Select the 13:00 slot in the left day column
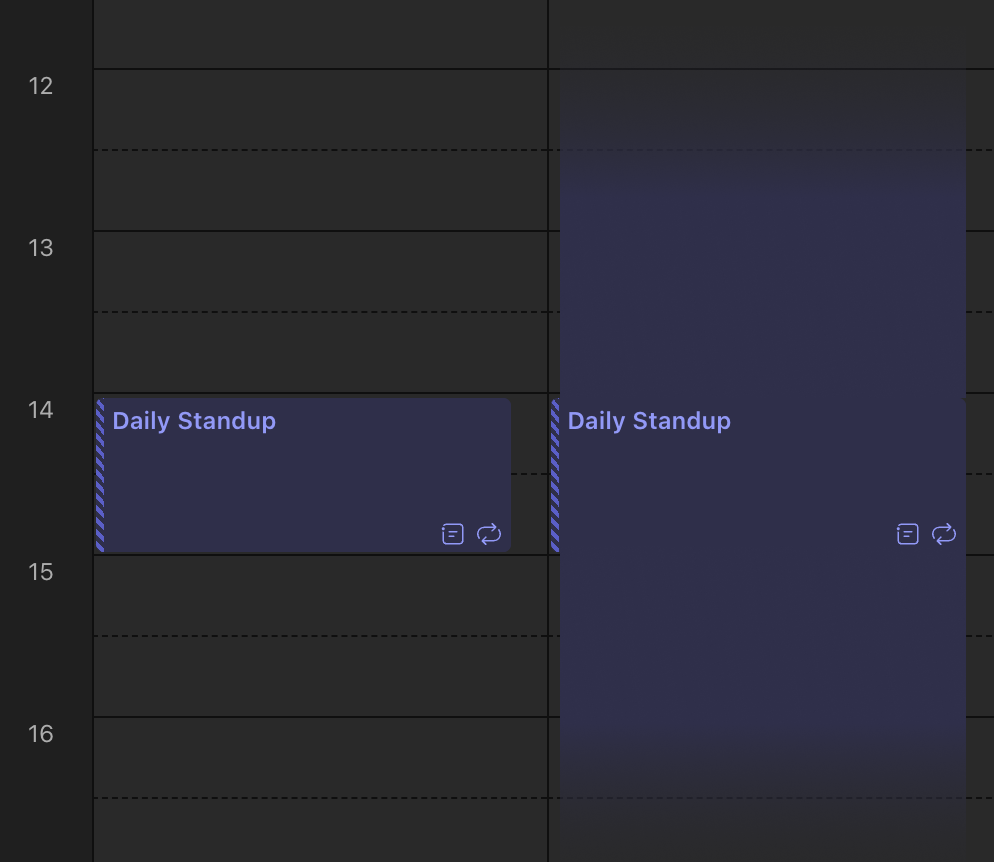This screenshot has width=994, height=862. [320, 272]
